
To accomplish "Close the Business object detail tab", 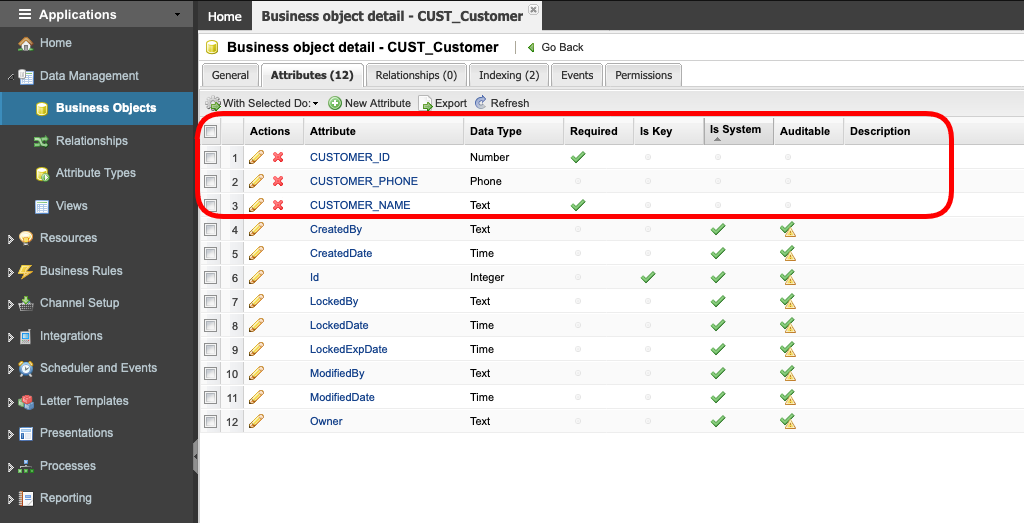I will tap(533, 9).
